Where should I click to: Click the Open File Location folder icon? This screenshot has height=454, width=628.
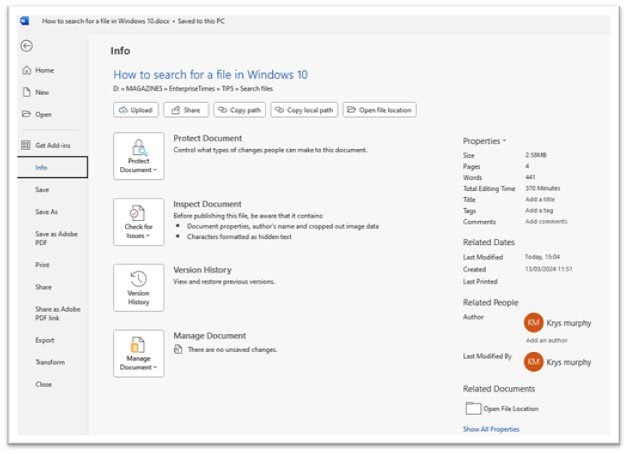click(473, 408)
